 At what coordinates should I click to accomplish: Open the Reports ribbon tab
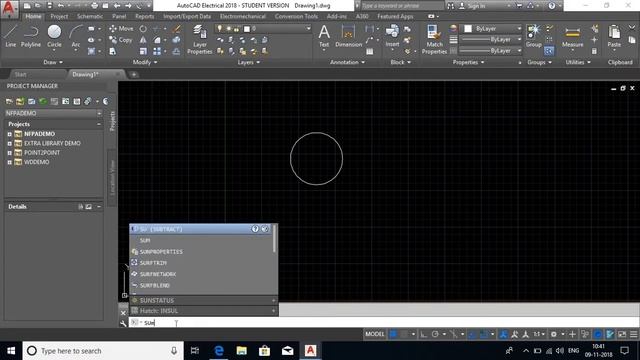coord(144,16)
